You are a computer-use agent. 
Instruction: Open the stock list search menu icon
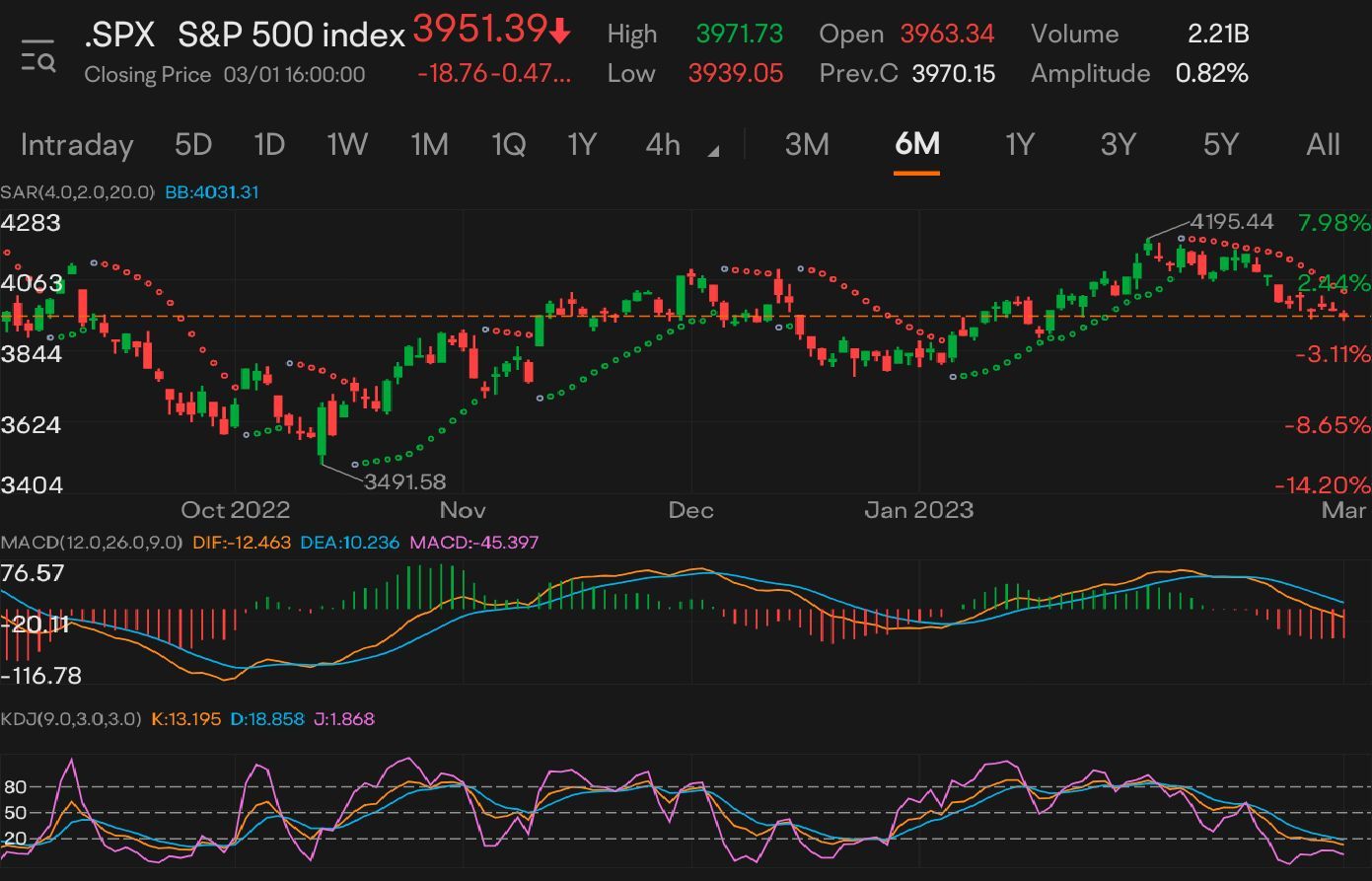pyautogui.click(x=38, y=55)
